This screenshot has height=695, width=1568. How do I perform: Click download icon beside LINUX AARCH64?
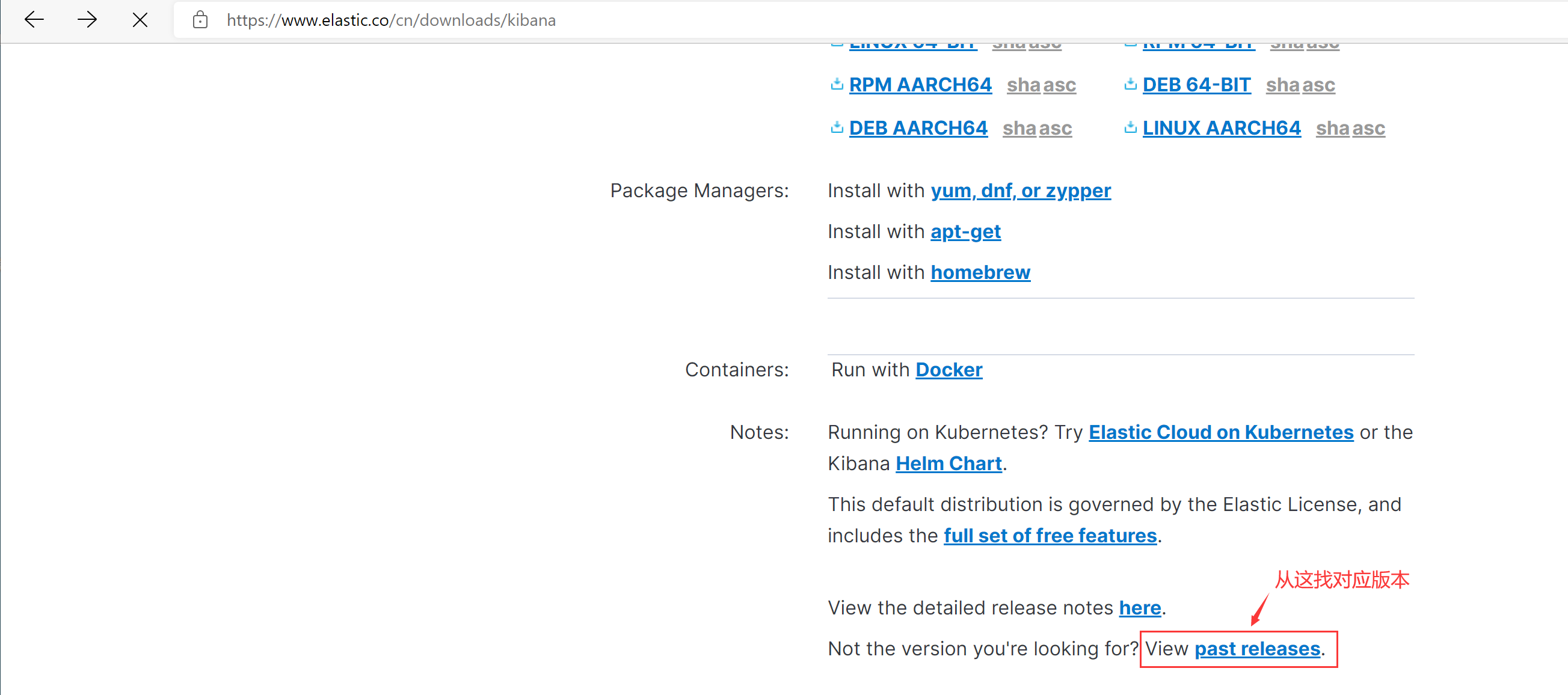1130,127
